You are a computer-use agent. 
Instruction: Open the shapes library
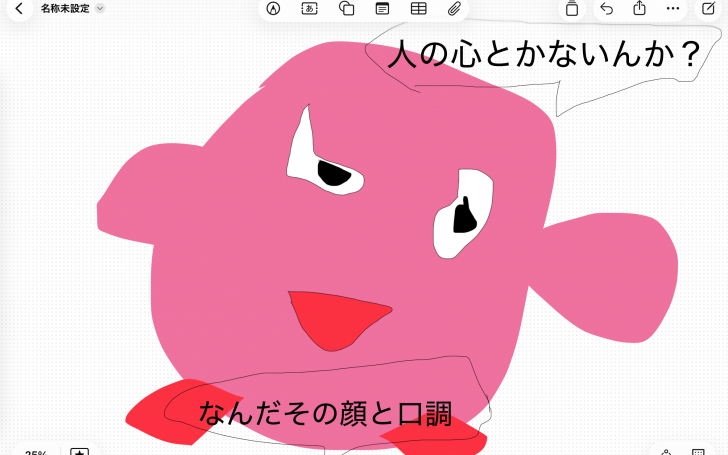[x=346, y=8]
